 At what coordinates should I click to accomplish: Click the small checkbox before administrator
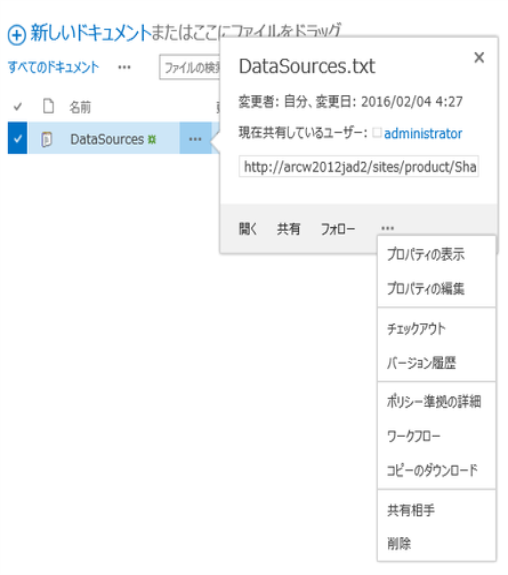tap(377, 132)
